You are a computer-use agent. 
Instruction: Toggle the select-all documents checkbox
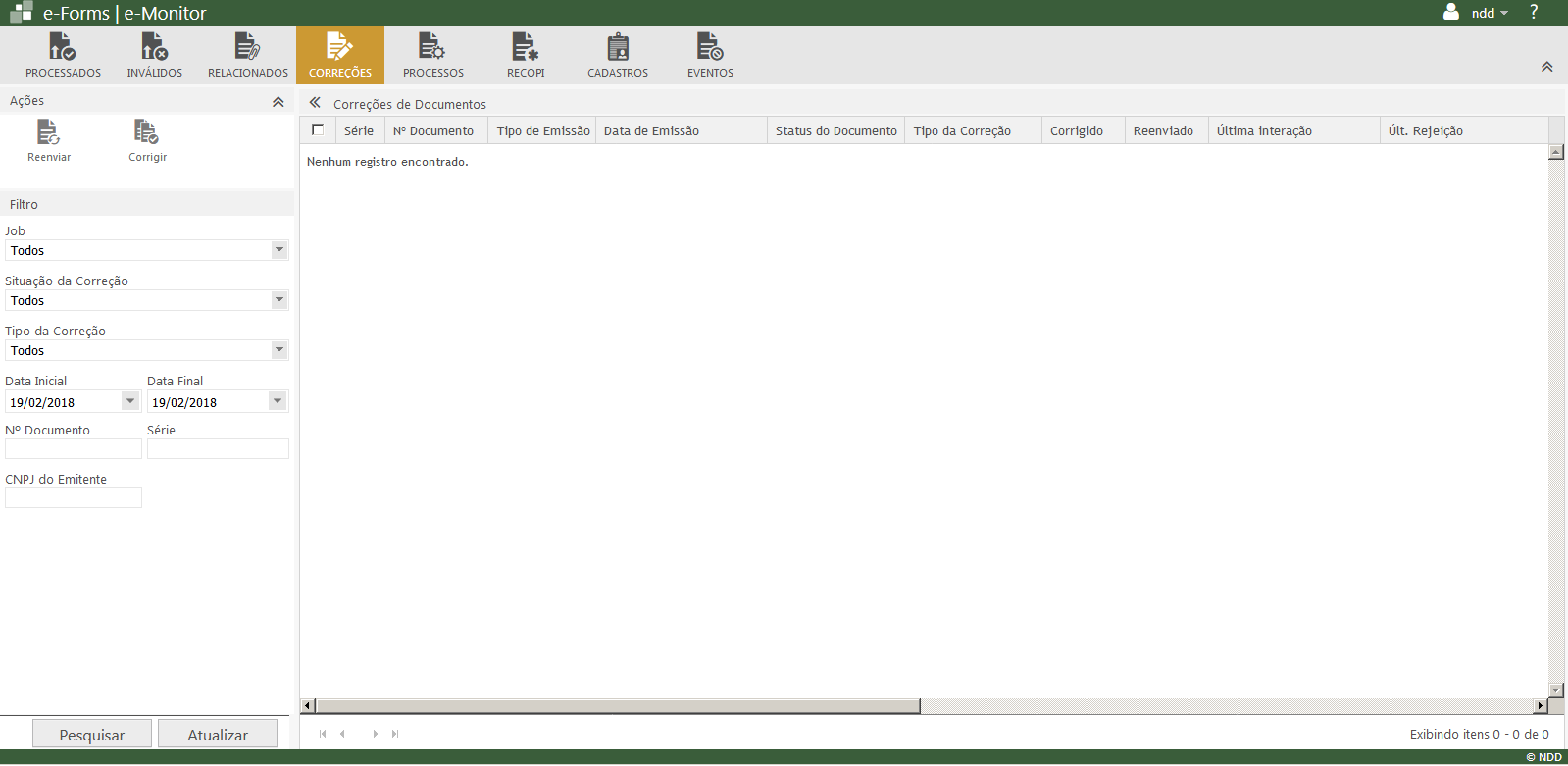pos(318,129)
